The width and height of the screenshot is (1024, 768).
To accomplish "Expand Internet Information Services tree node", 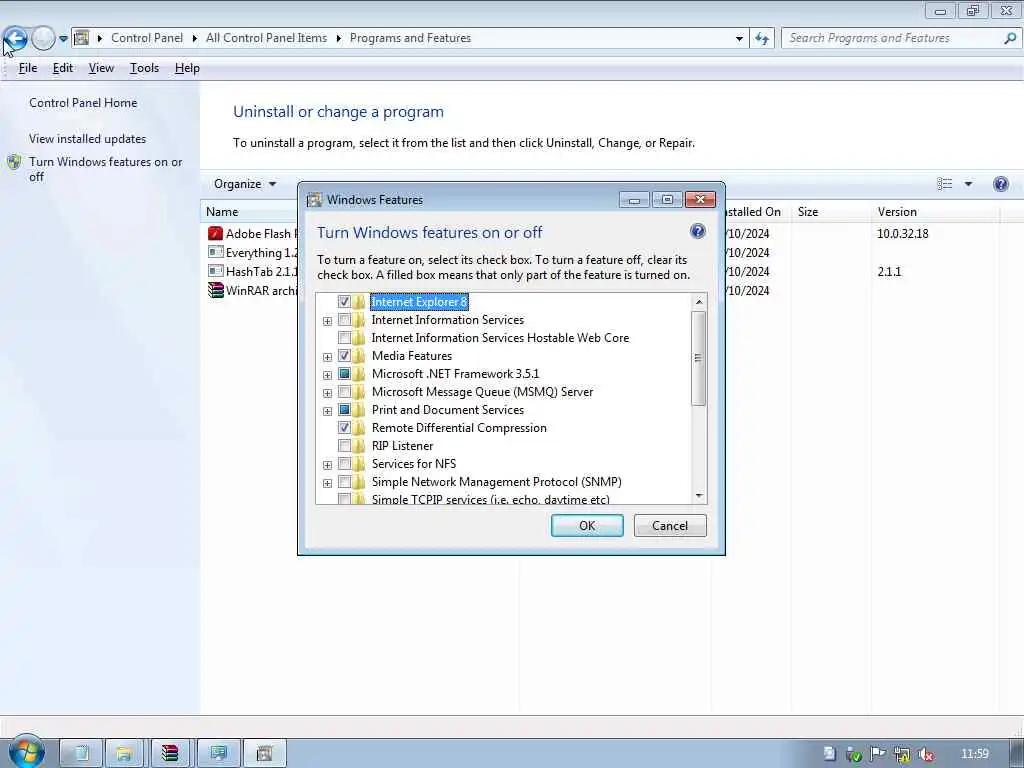I will (x=327, y=321).
